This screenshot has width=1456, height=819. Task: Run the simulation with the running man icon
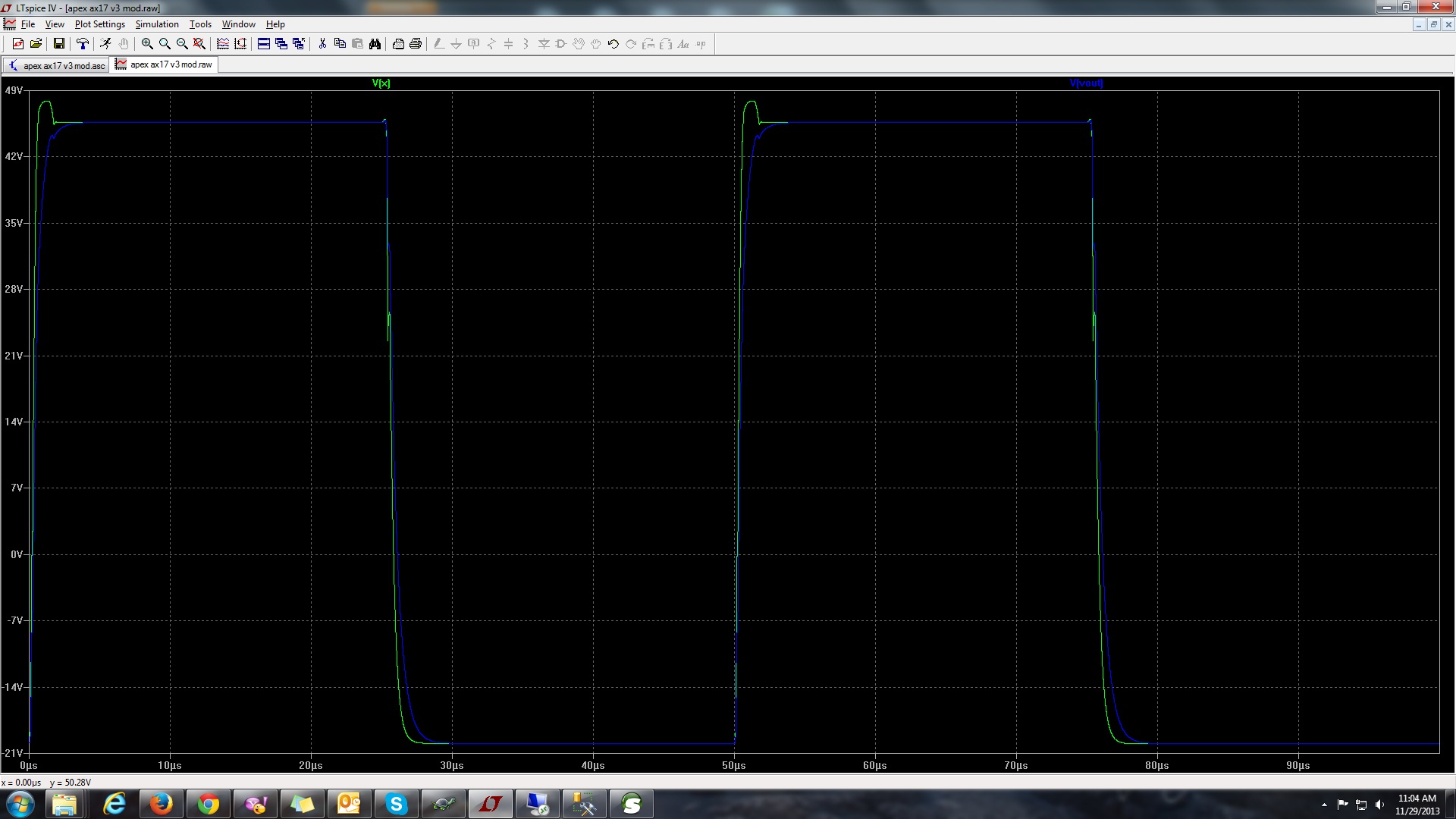point(105,44)
